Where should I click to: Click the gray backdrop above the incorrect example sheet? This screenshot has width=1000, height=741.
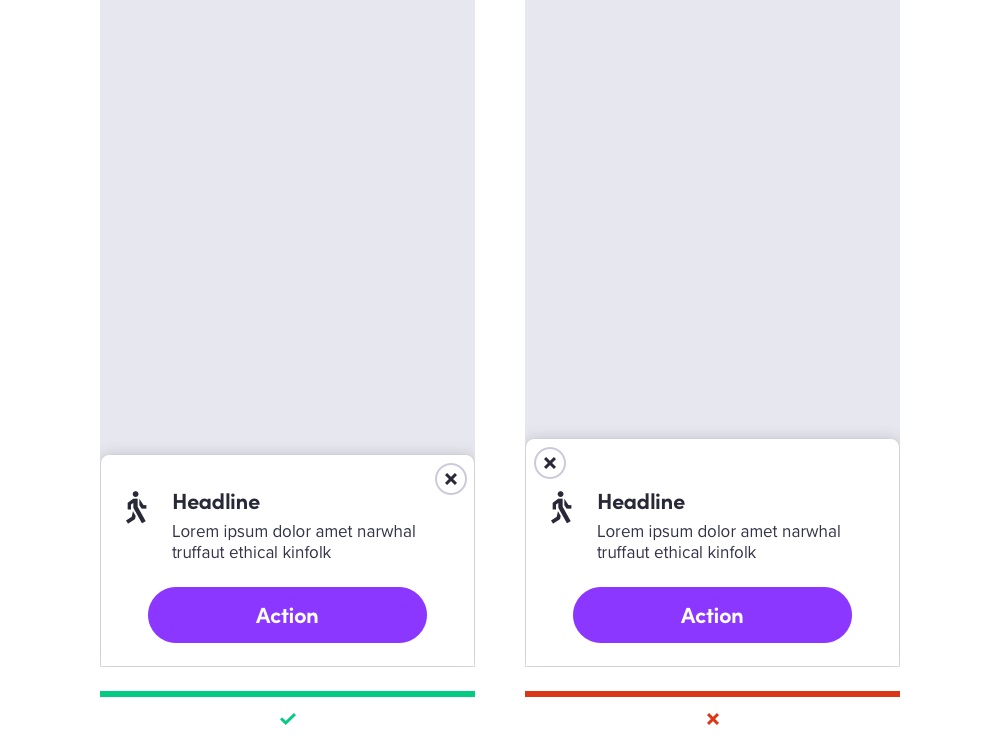712,220
